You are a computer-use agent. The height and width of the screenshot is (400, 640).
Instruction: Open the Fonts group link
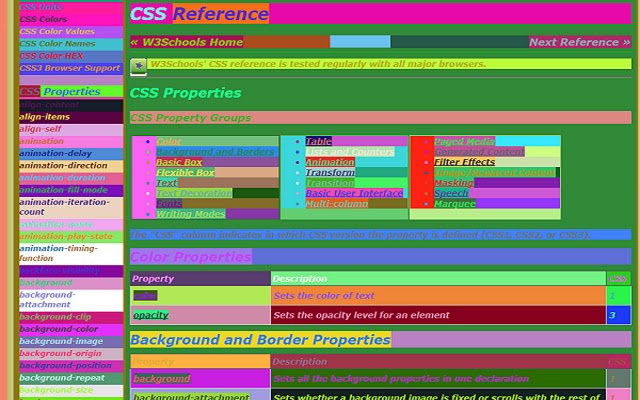[x=169, y=203]
